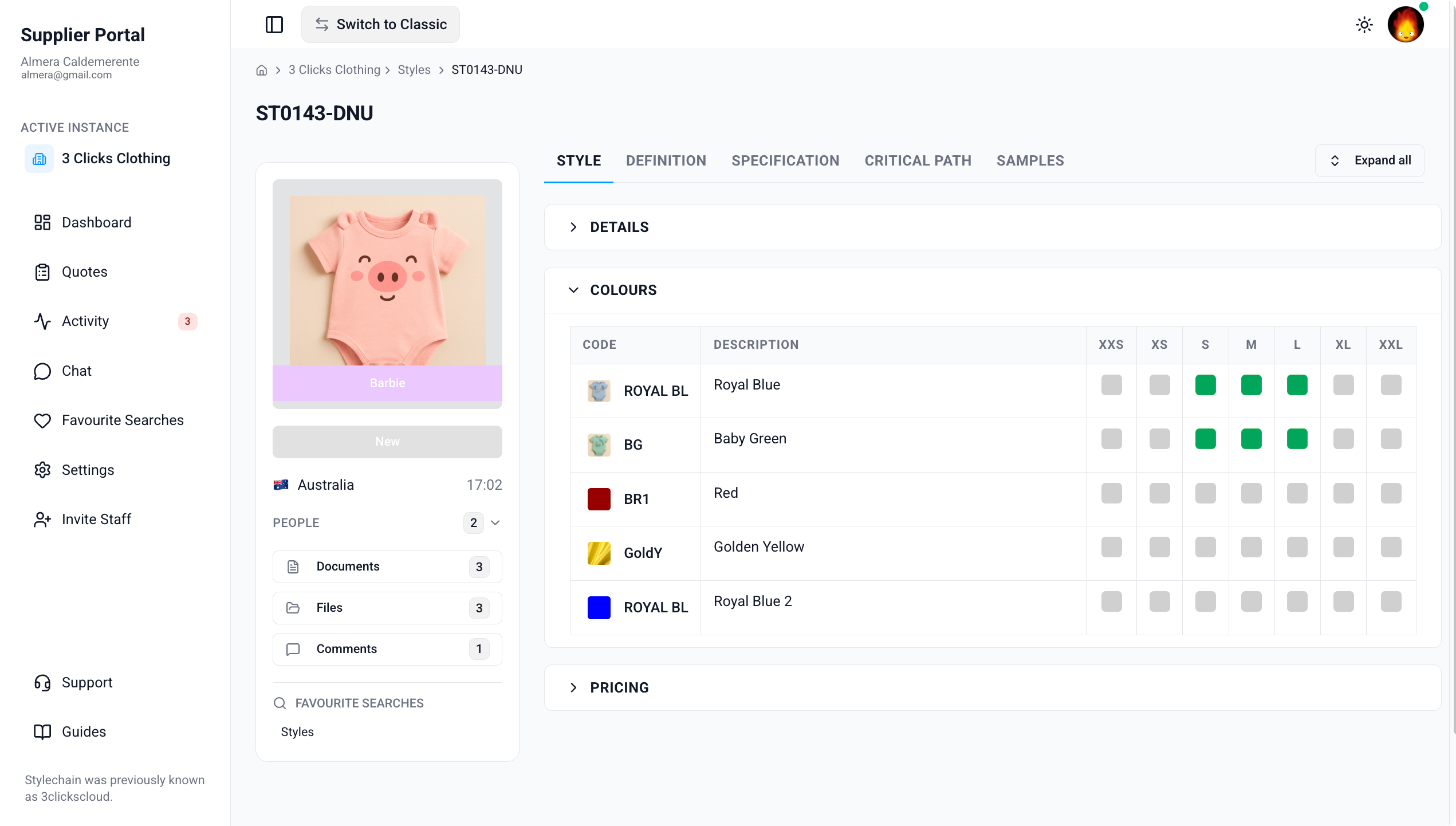Click the Favourite Searches magnifier icon

click(x=280, y=703)
